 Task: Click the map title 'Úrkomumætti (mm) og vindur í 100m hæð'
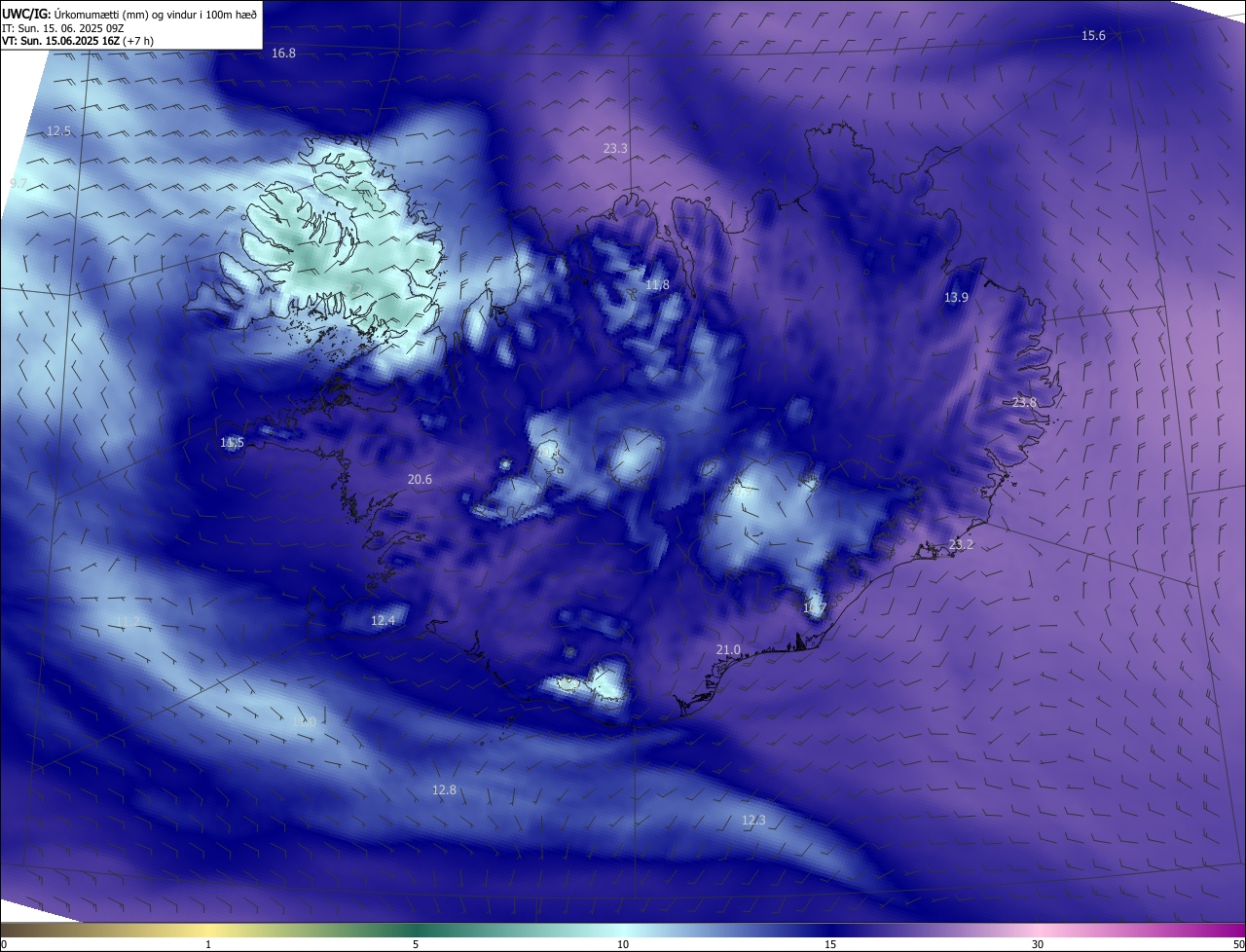(x=156, y=14)
